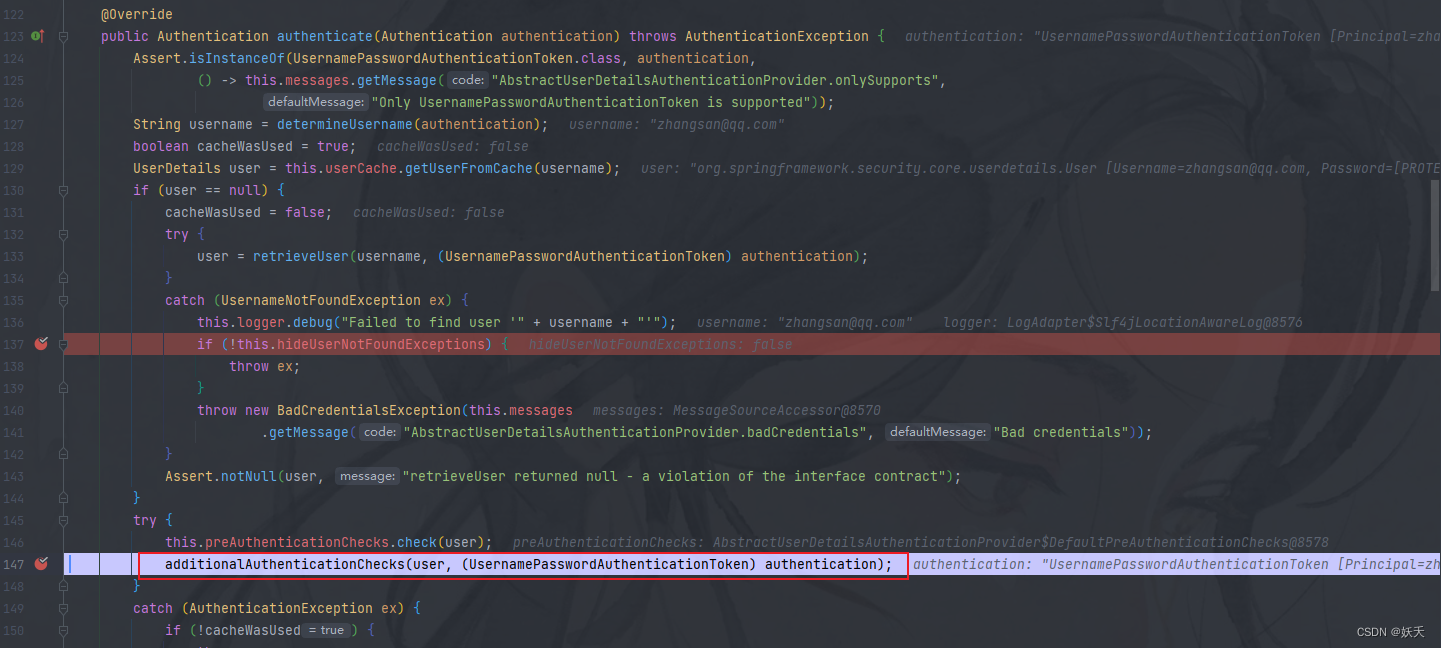1441x648 pixels.
Task: Collapse the if (user == null) block
Action: [63, 189]
